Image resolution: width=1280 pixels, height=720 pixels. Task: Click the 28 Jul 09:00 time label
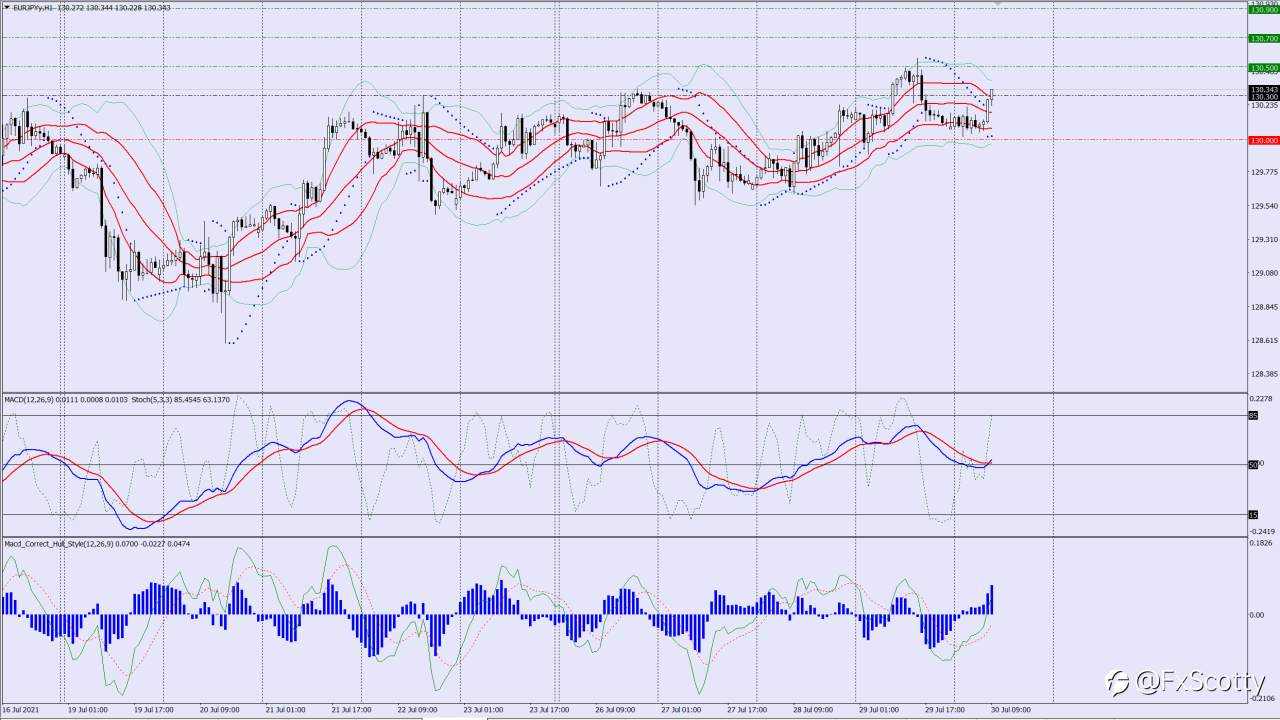(814, 710)
